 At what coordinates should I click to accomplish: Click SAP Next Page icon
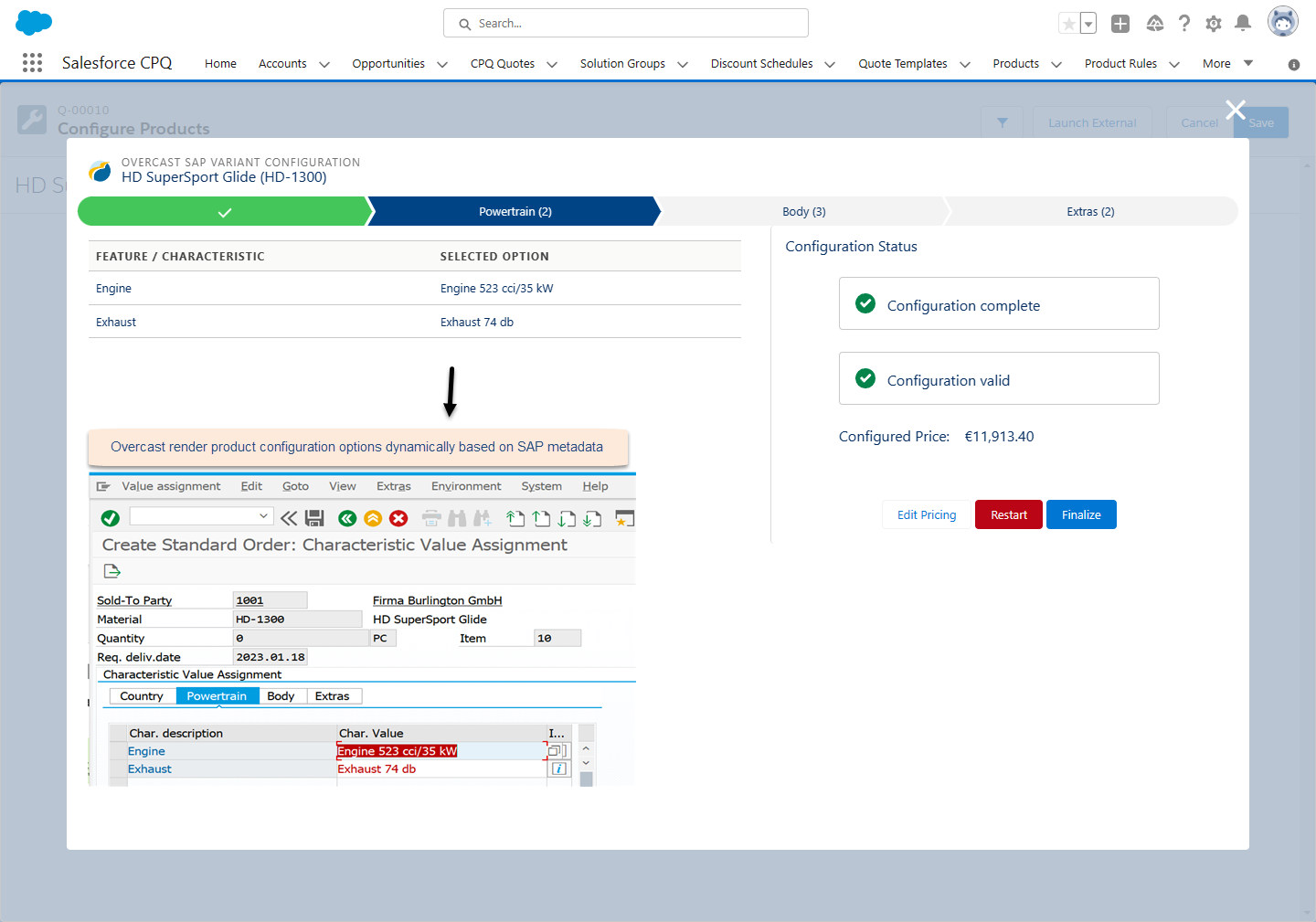(567, 518)
